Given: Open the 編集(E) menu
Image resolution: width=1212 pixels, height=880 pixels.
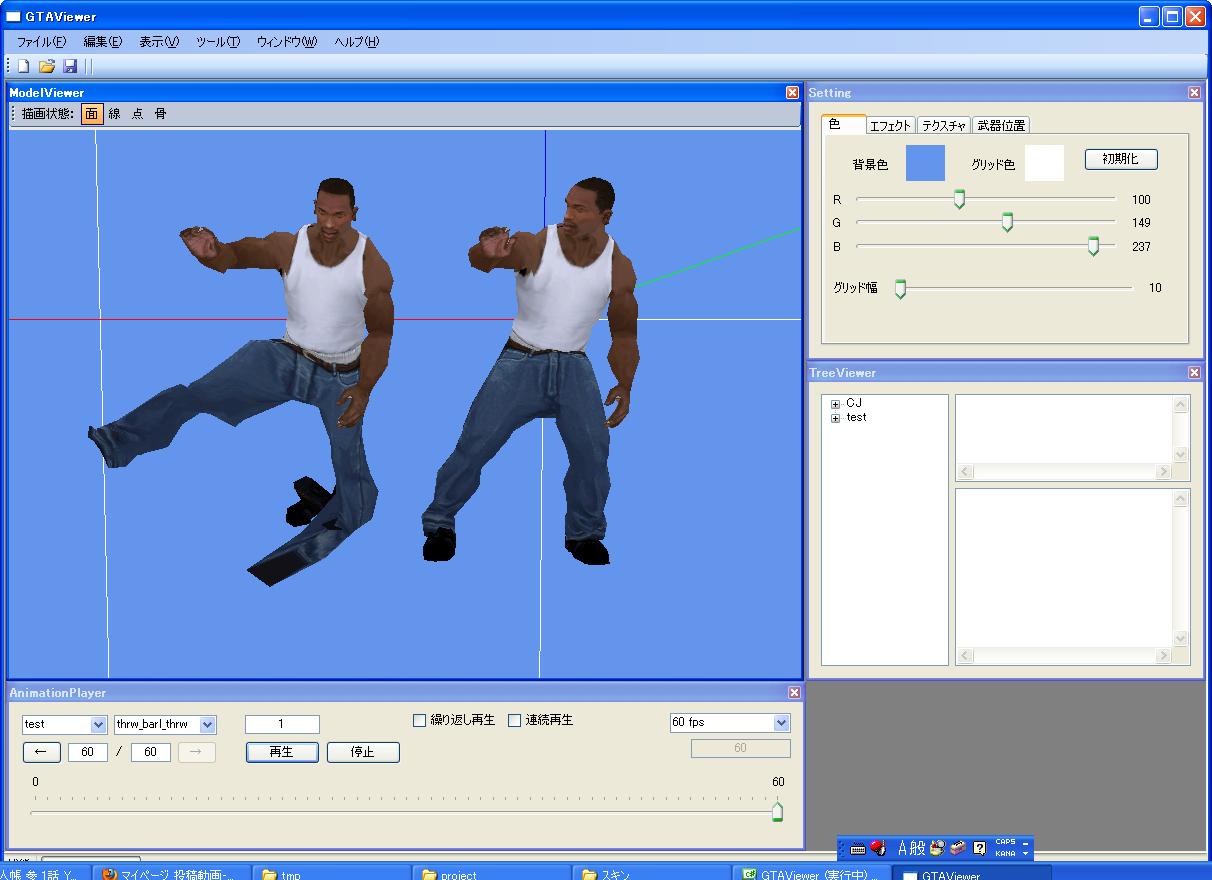Looking at the screenshot, I should coord(103,42).
